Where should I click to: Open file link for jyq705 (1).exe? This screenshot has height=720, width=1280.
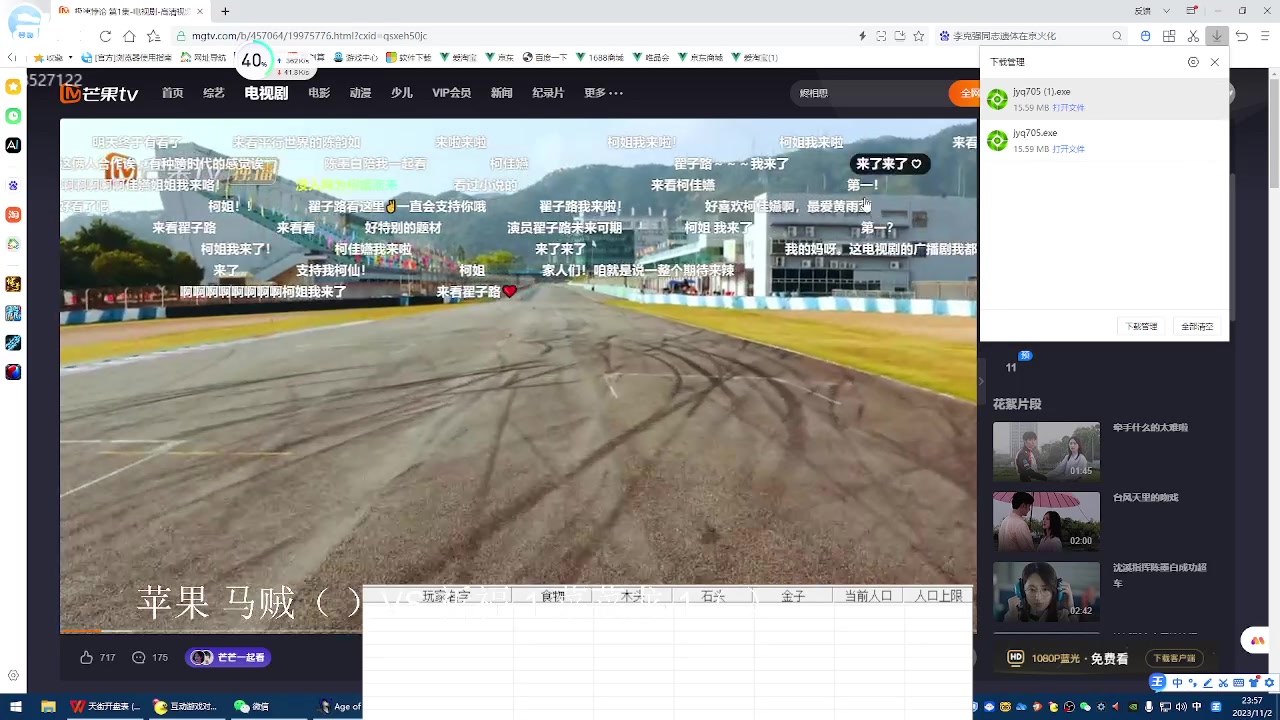click(1068, 108)
